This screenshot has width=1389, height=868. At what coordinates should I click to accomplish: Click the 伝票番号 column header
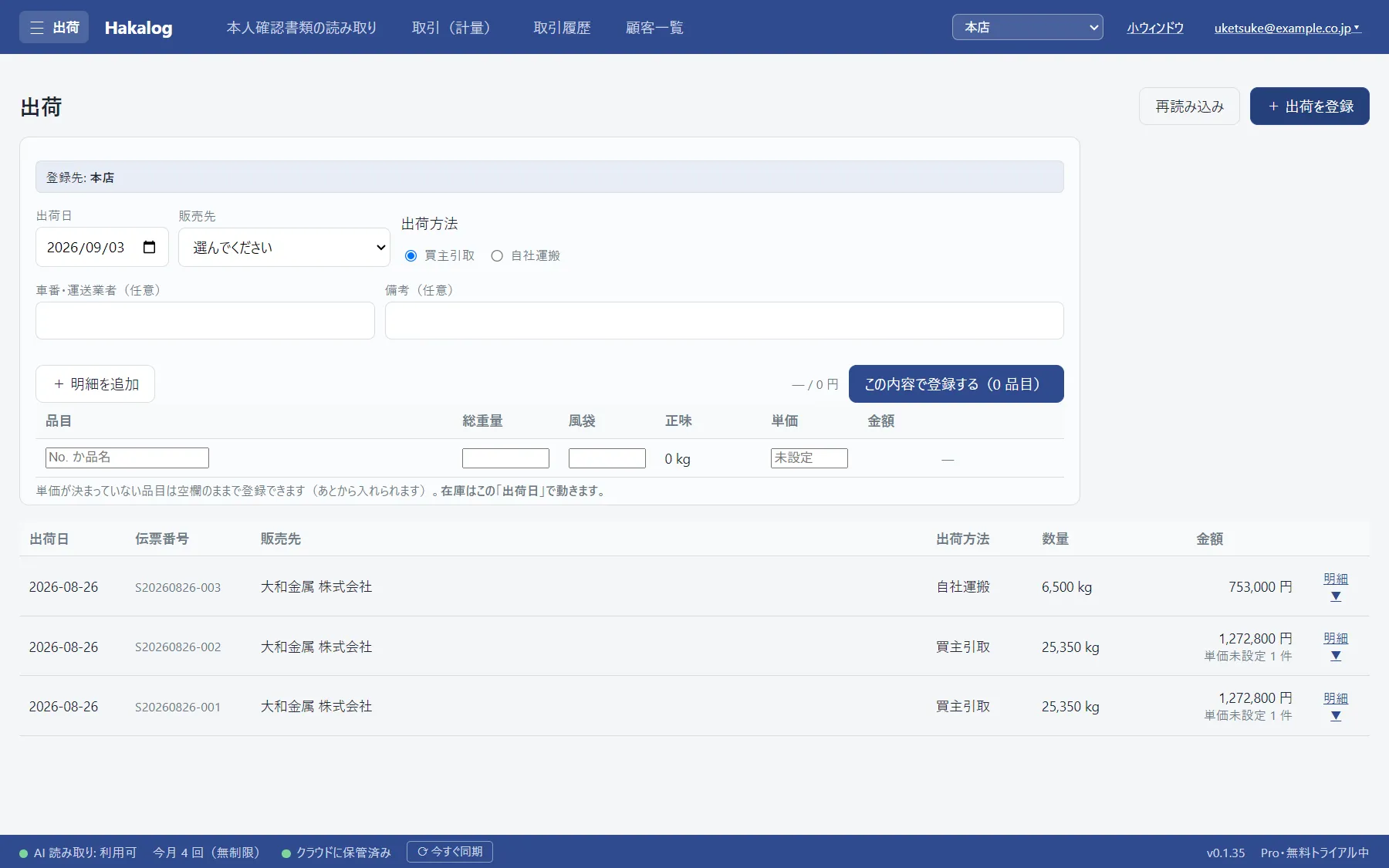point(162,539)
